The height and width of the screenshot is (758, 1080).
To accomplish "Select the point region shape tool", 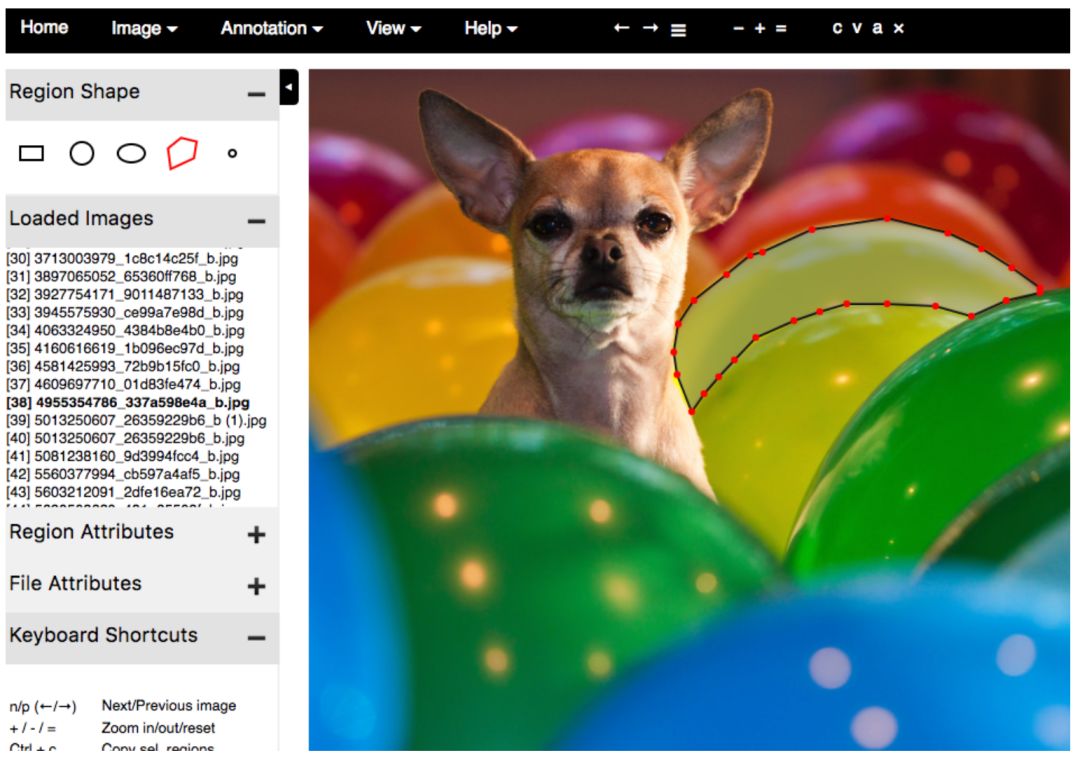I will click(x=232, y=153).
